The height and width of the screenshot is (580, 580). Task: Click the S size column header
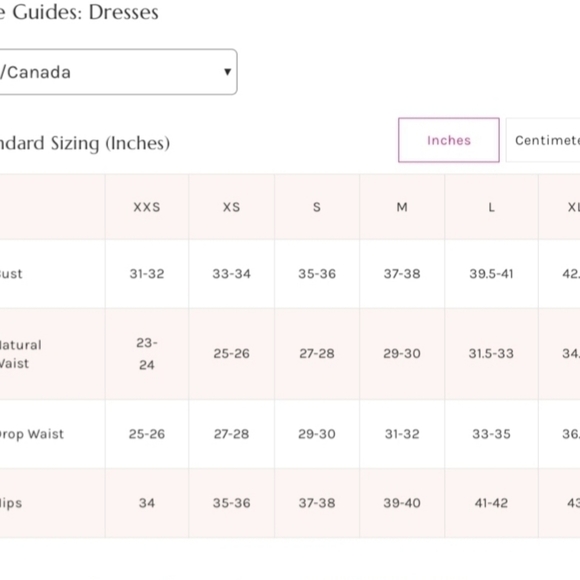(317, 207)
